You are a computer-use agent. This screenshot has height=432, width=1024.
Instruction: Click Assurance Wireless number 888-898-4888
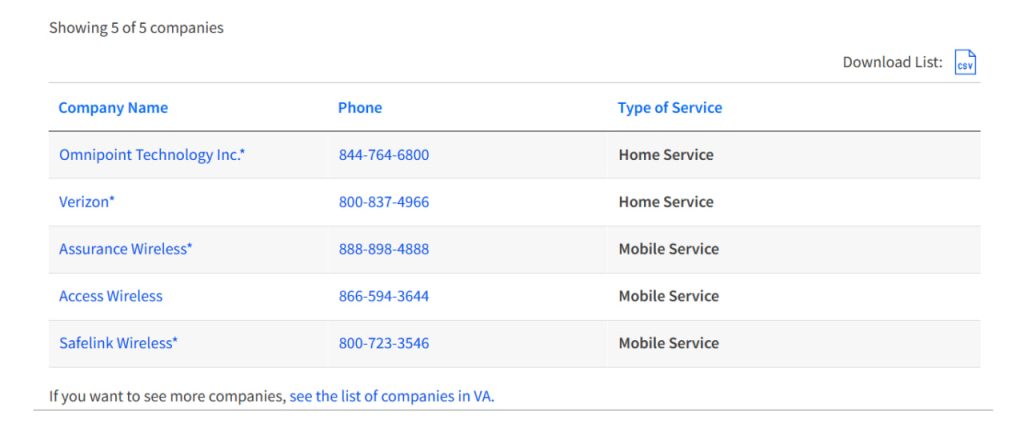pos(384,249)
